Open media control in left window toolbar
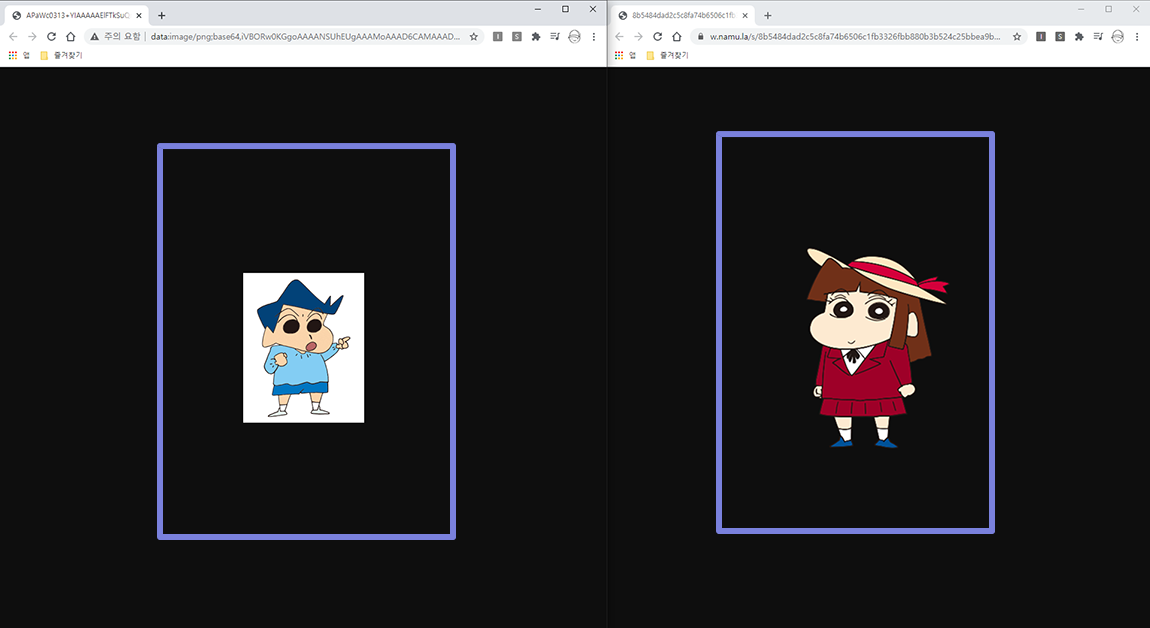 click(555, 37)
